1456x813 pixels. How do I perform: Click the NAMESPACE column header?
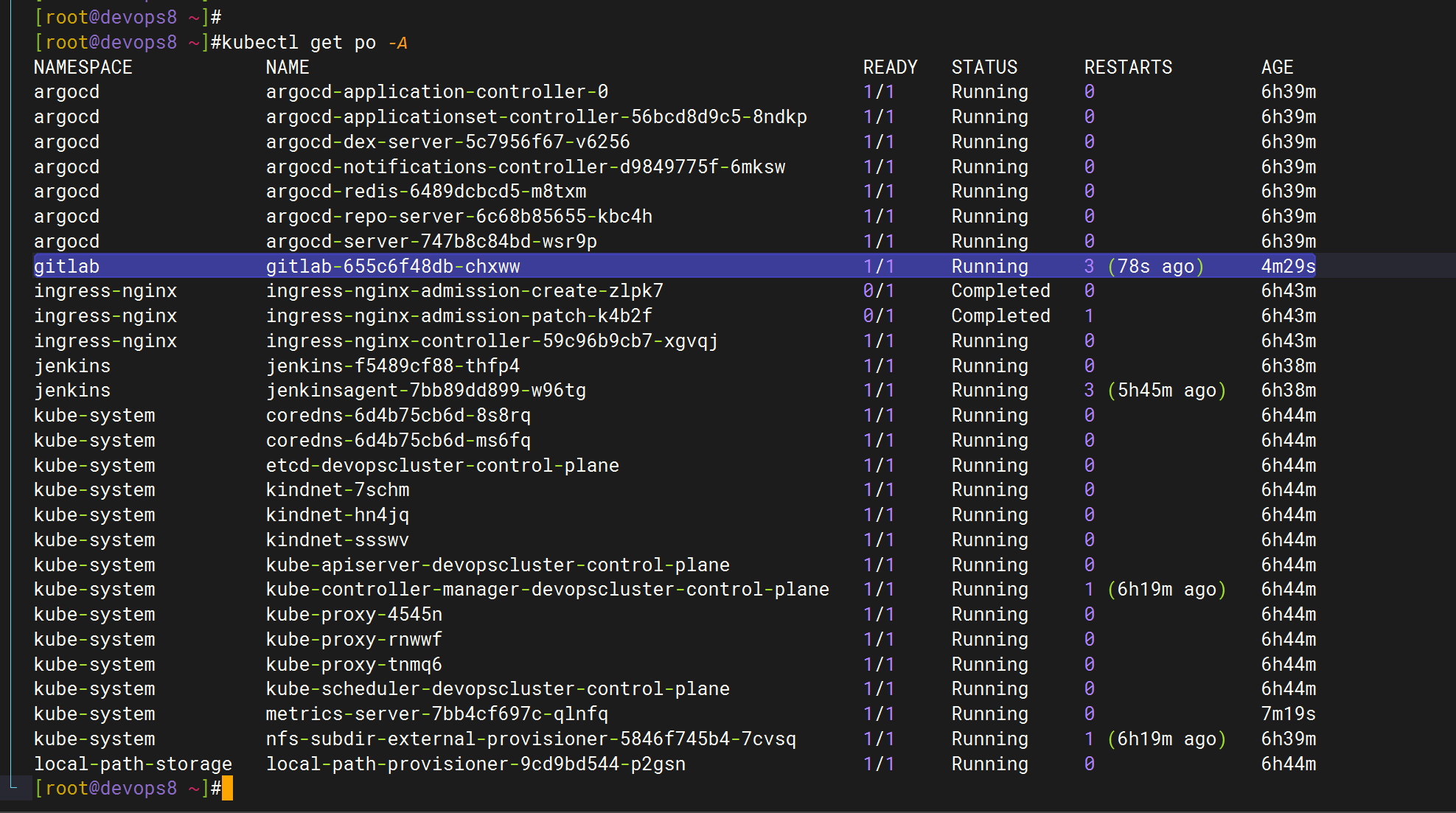coord(83,67)
